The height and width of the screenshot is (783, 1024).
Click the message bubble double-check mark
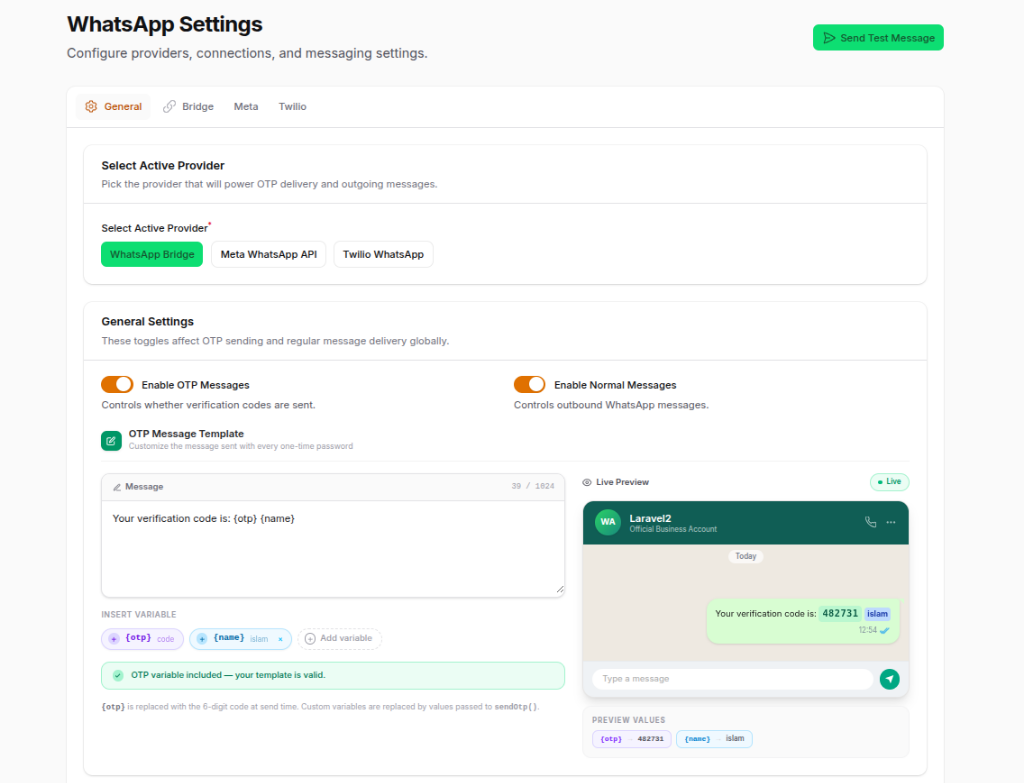[884, 631]
